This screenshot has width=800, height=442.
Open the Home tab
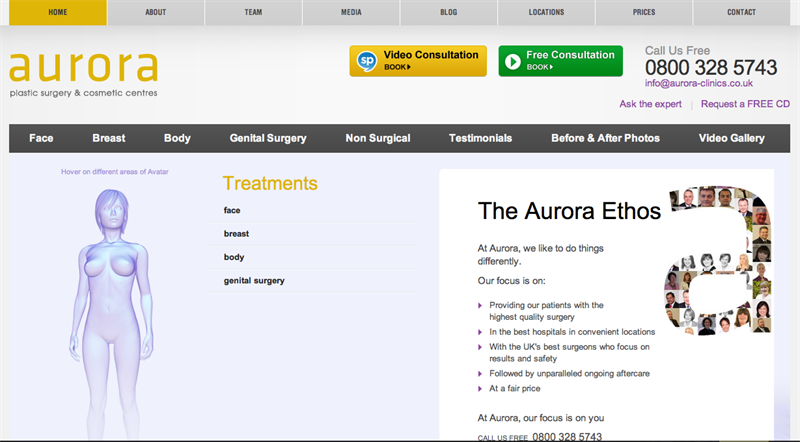coord(58,12)
